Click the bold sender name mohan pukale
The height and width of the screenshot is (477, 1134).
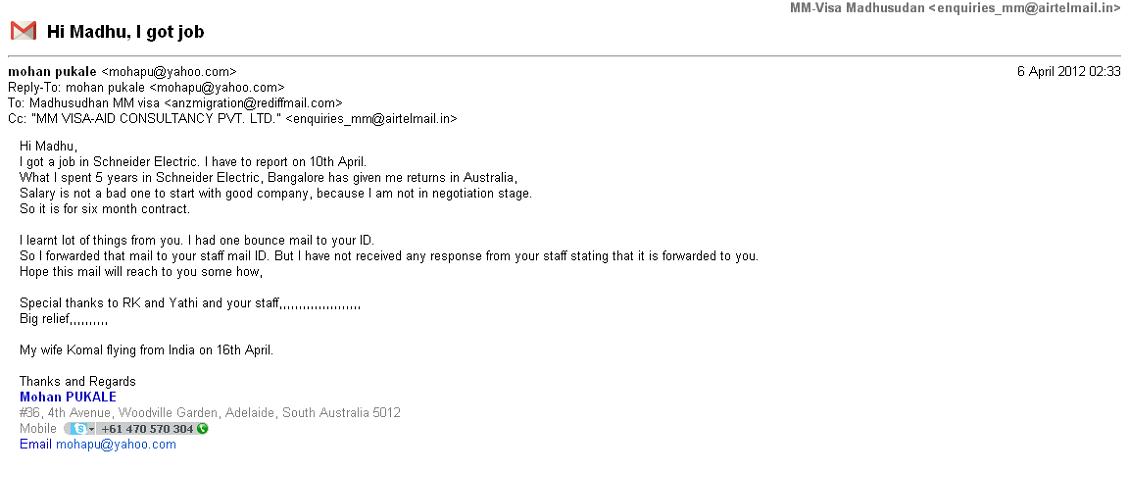click(52, 72)
